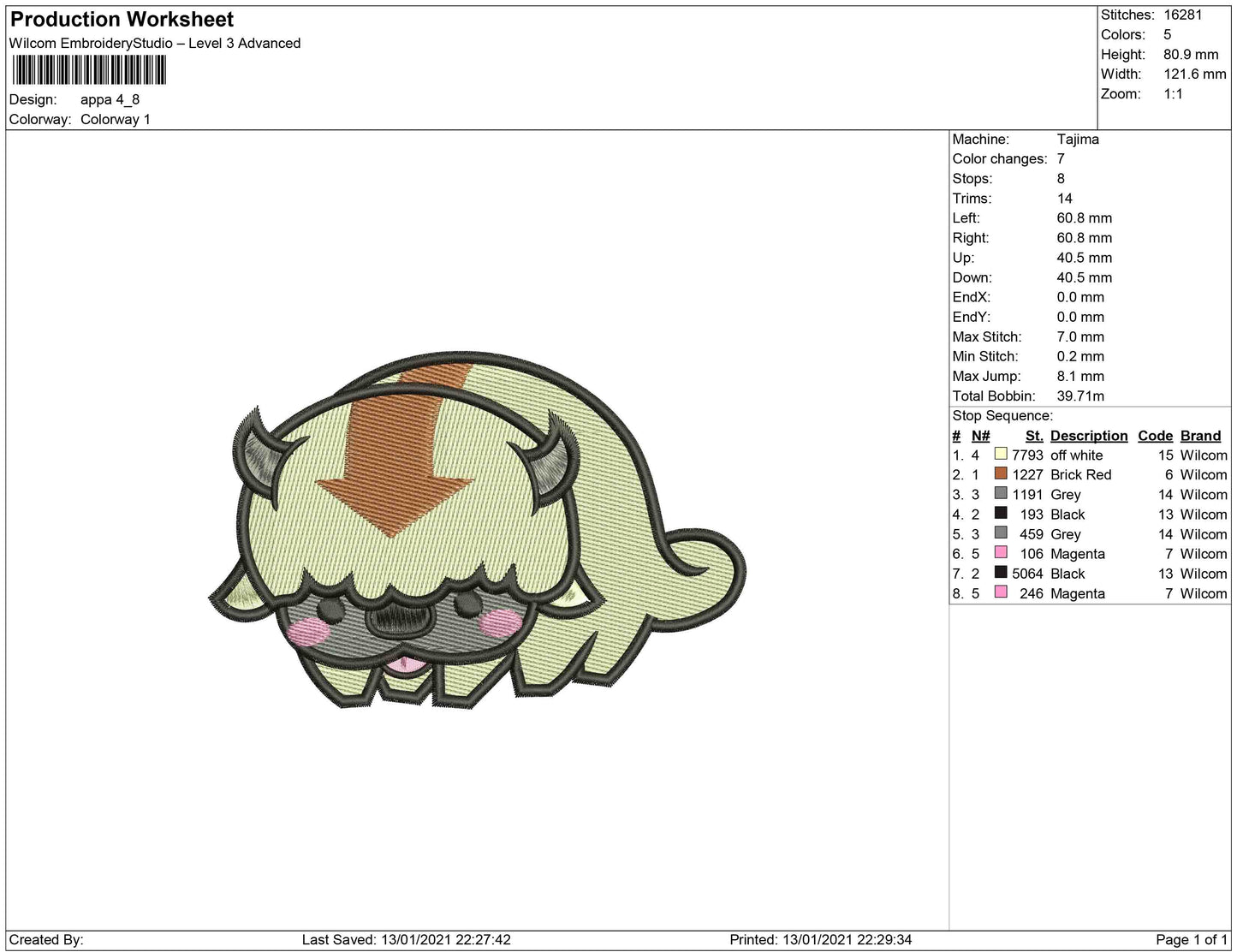Select the Zoom value "1:1"
Image resolution: width=1237 pixels, height=952 pixels.
coord(1173,93)
